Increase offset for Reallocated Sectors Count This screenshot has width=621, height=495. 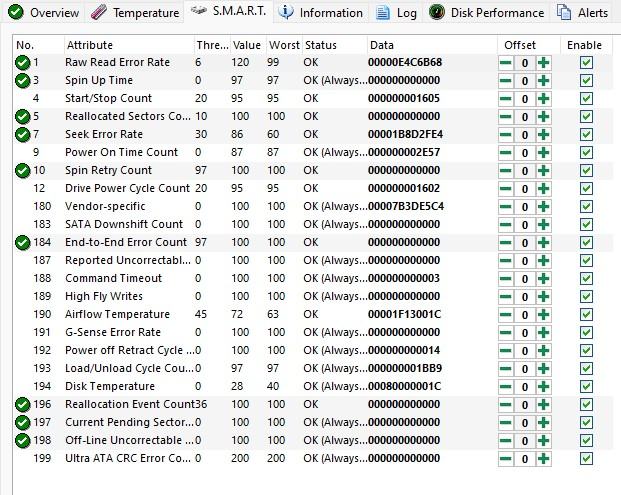[544, 117]
